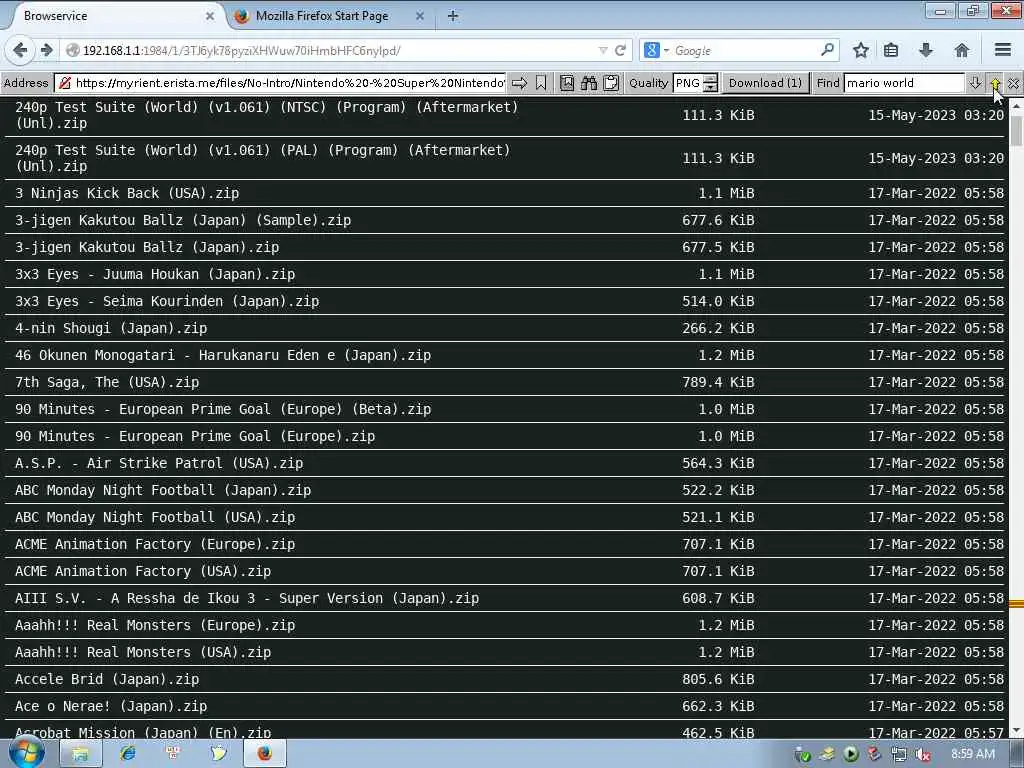Image resolution: width=1024 pixels, height=768 pixels.
Task: Open the network tray icon
Action: pos(899,755)
